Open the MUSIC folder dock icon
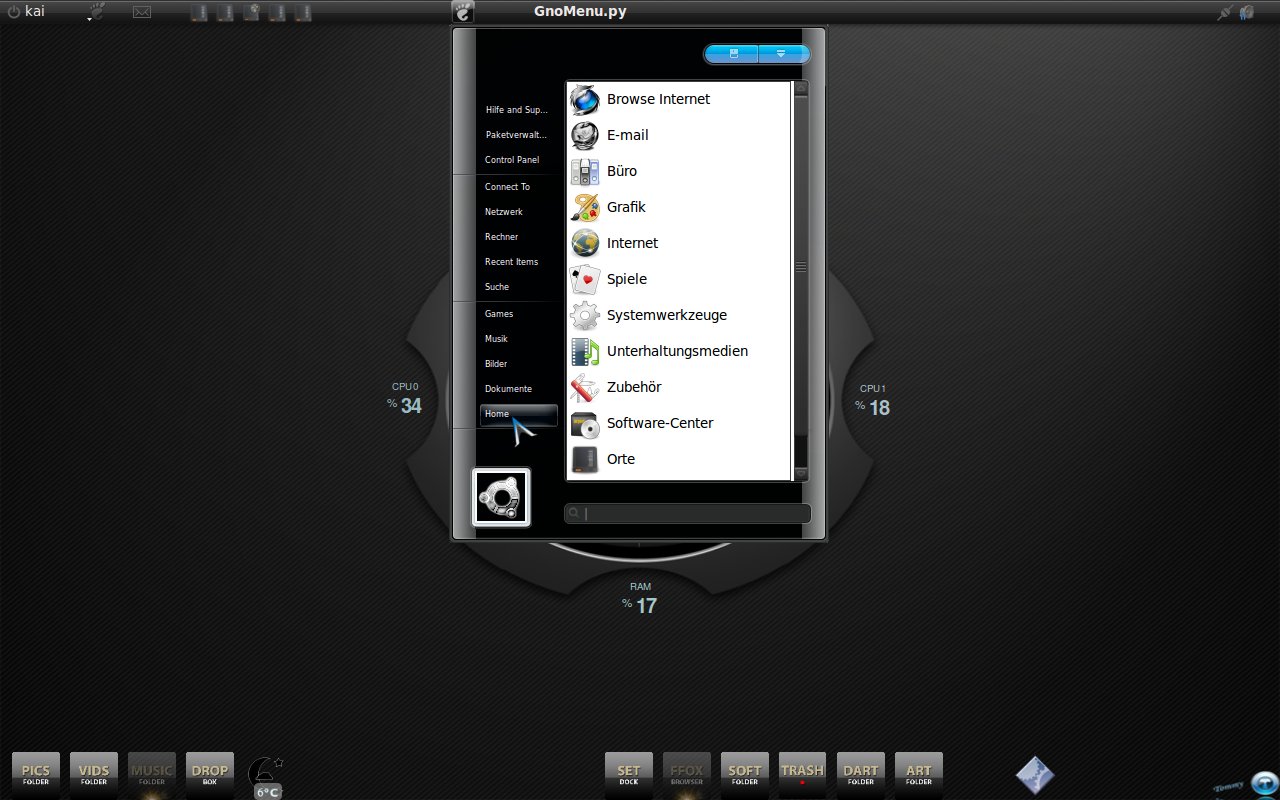This screenshot has height=800, width=1280. click(152, 775)
